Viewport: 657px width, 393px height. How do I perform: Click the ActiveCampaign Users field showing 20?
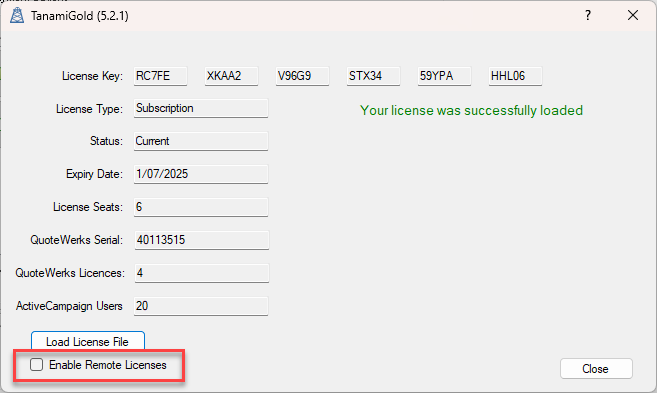201,306
